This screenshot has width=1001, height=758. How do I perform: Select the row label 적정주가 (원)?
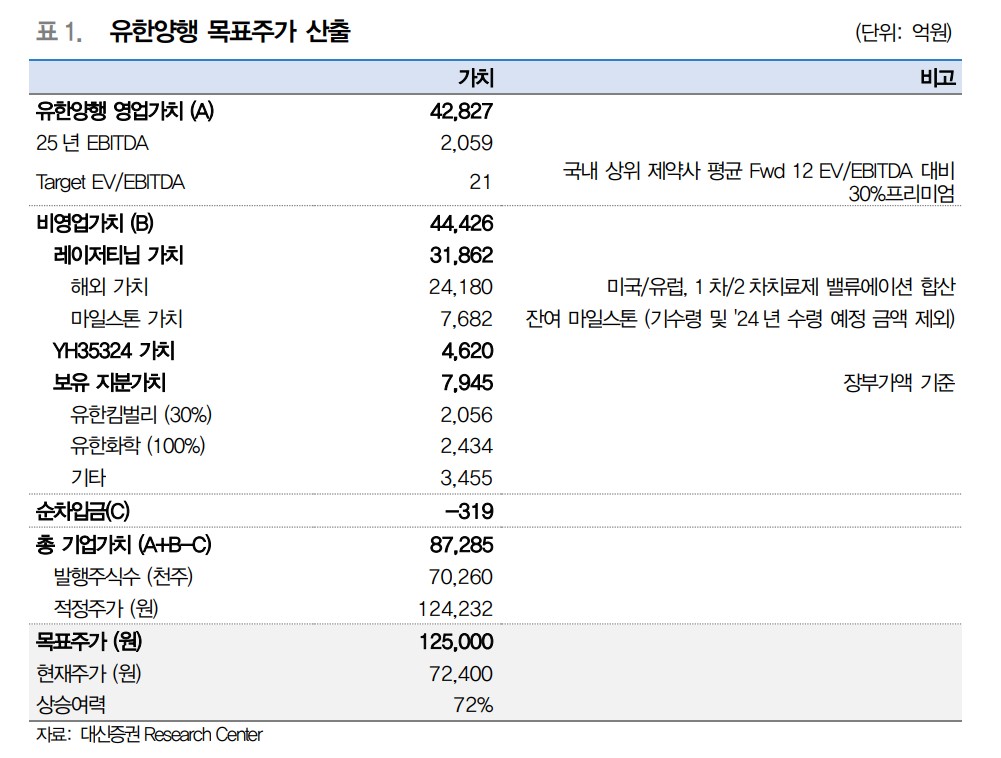pyautogui.click(x=106, y=608)
